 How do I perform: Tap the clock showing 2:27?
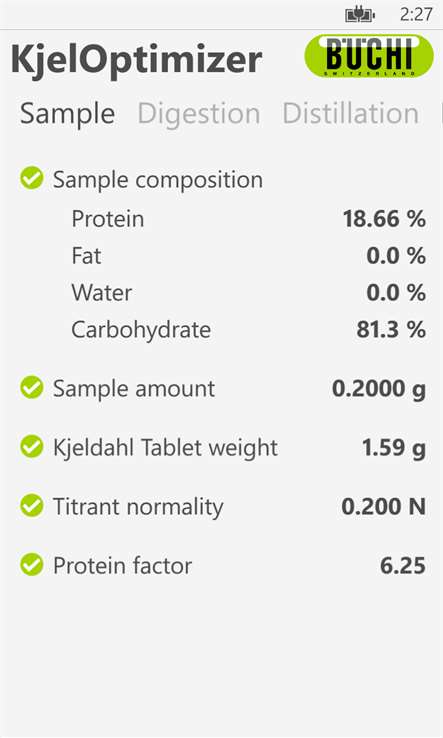point(416,15)
